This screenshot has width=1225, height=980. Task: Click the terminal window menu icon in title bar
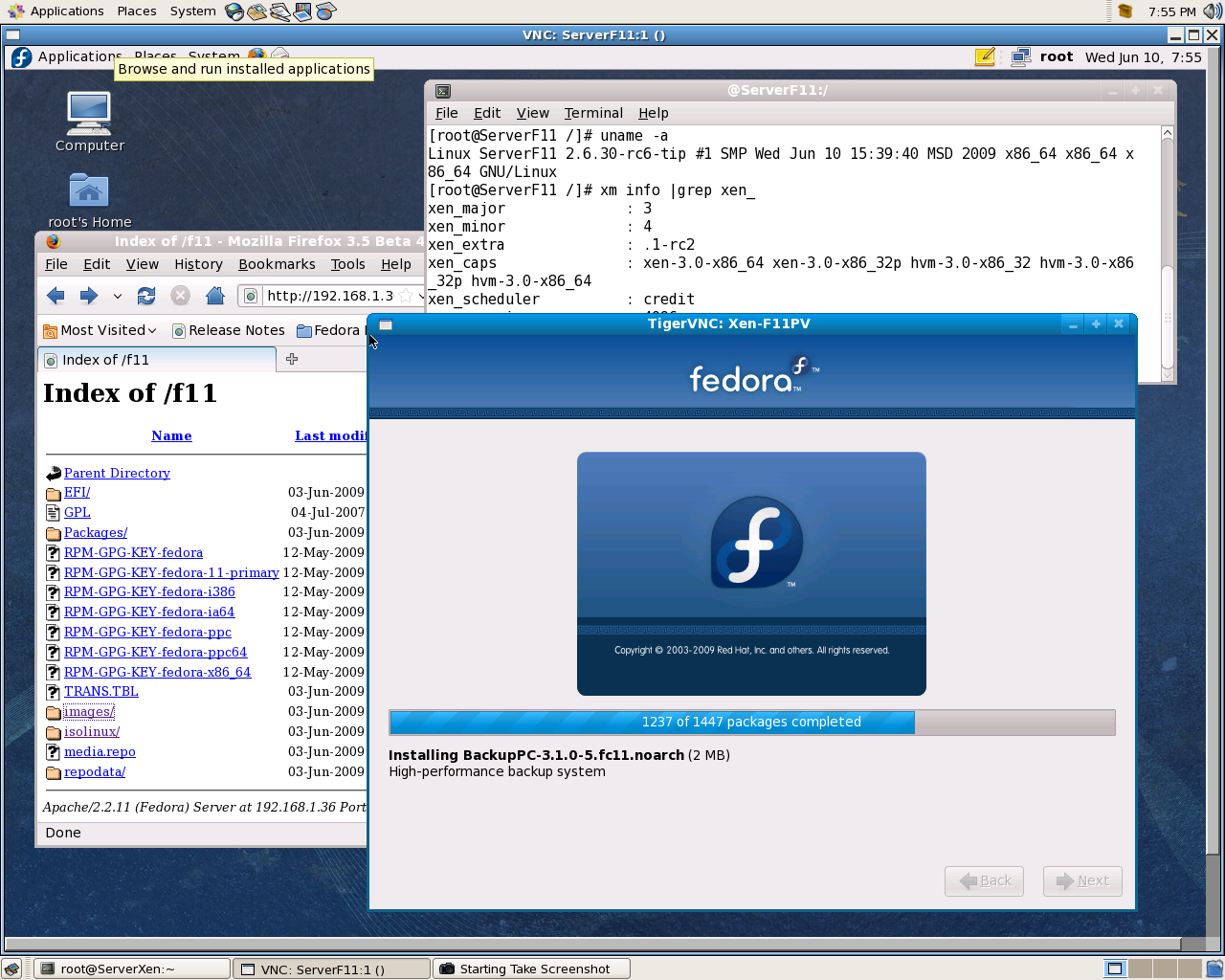[x=443, y=91]
